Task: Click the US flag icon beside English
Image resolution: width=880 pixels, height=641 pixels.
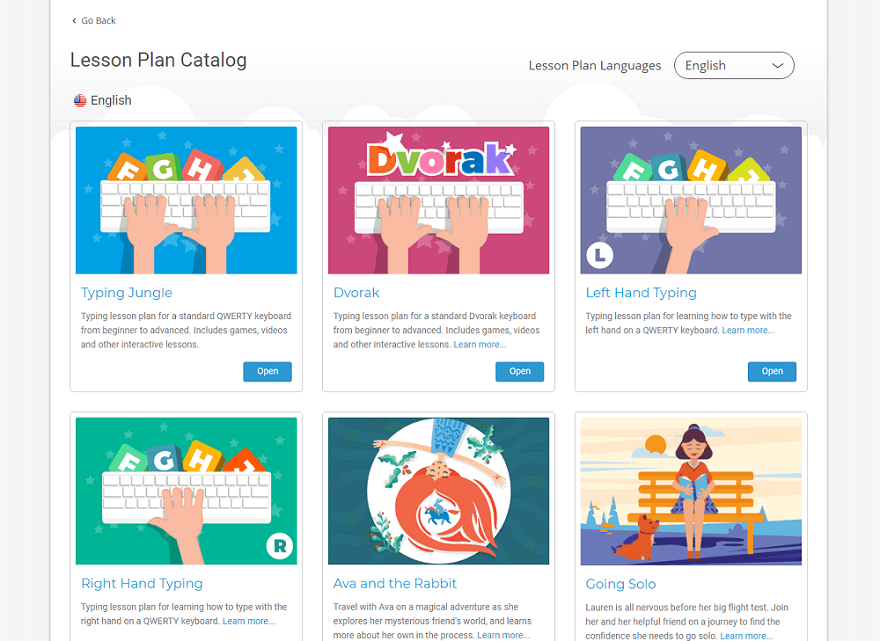Action: click(x=80, y=100)
